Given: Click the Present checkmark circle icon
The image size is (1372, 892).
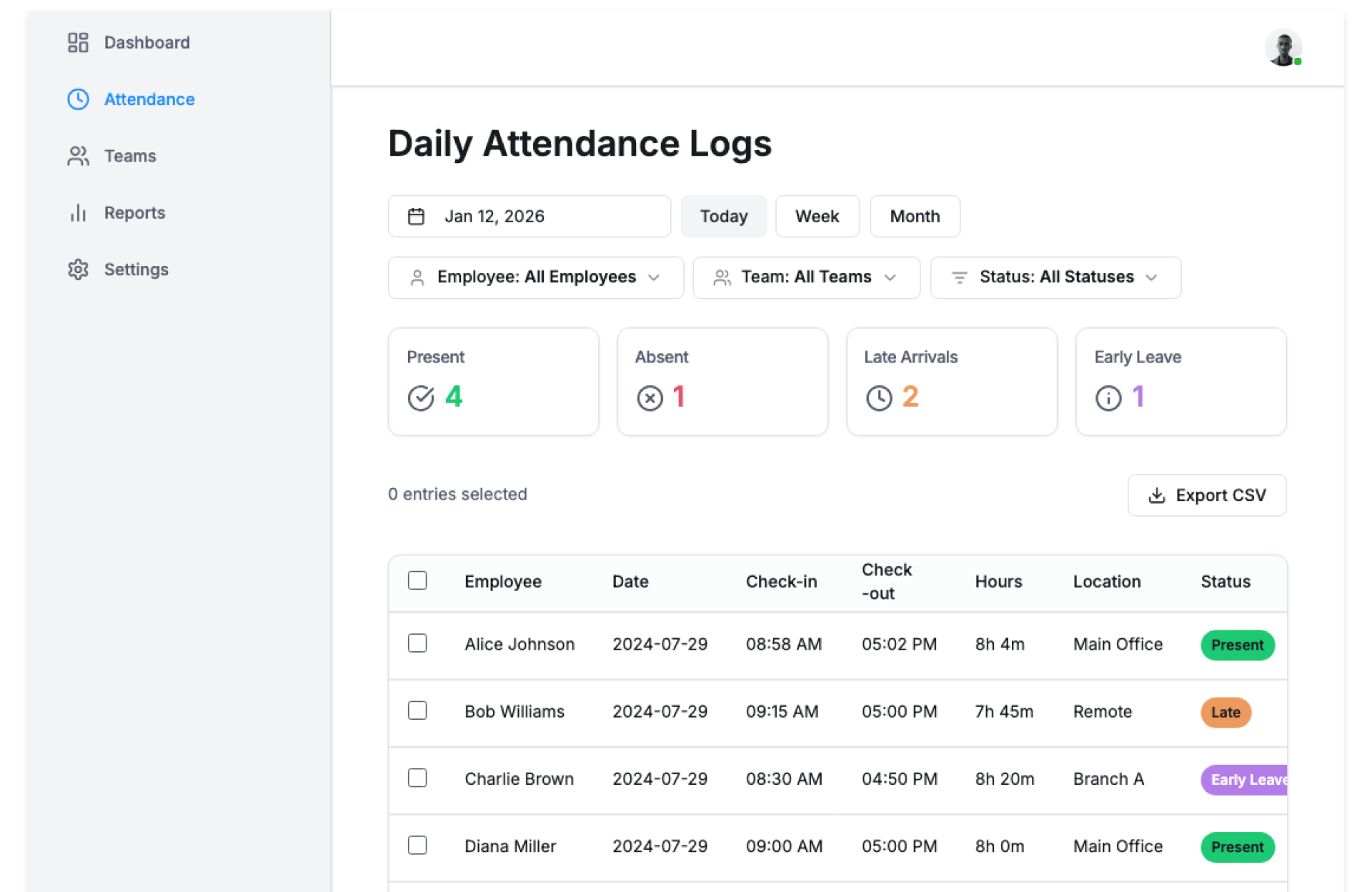Looking at the screenshot, I should [x=421, y=397].
